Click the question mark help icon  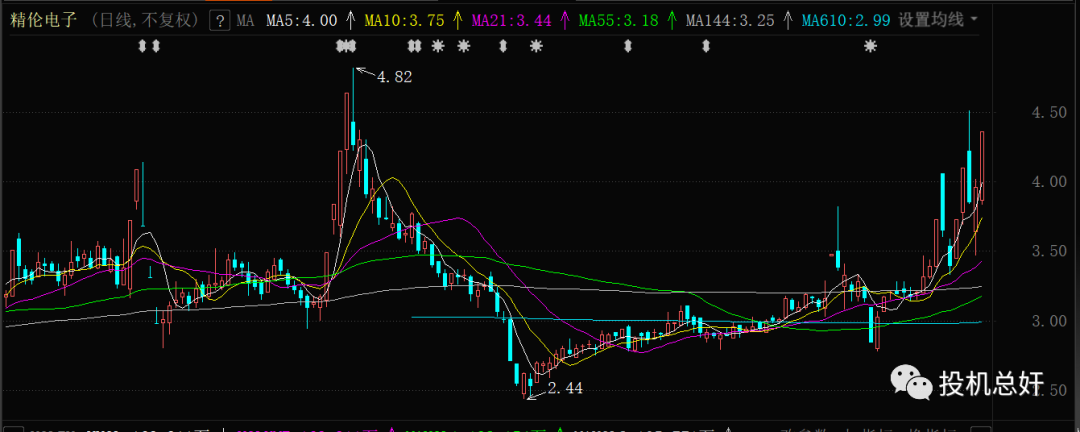(219, 19)
